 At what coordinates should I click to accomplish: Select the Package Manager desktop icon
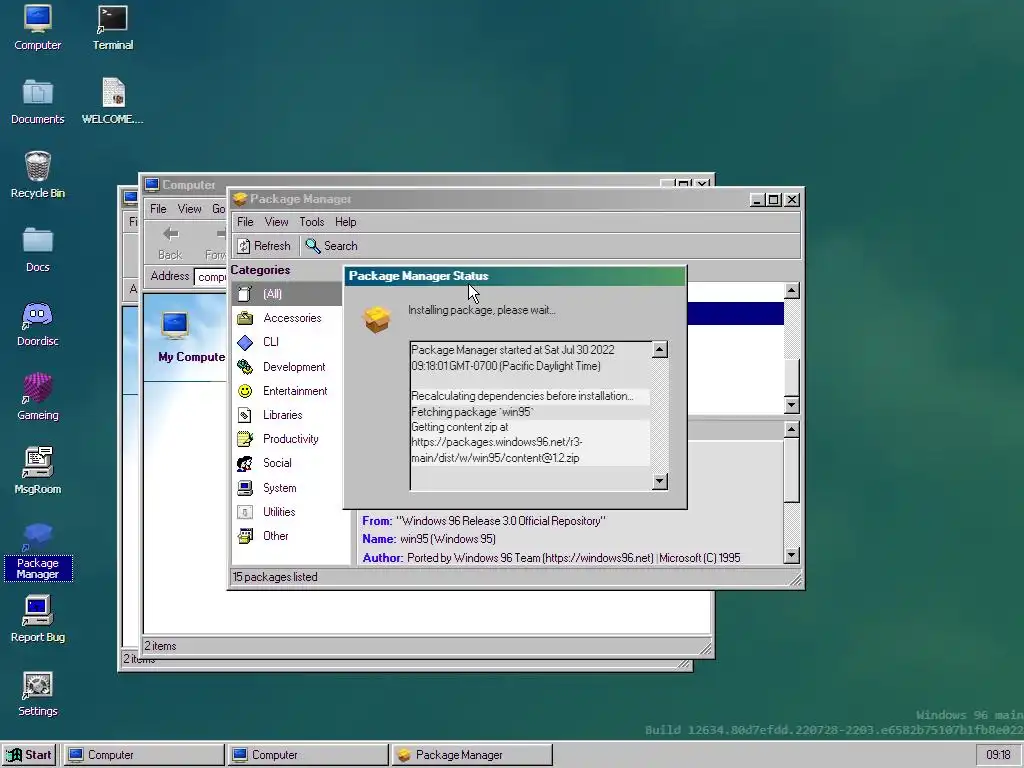[37, 552]
